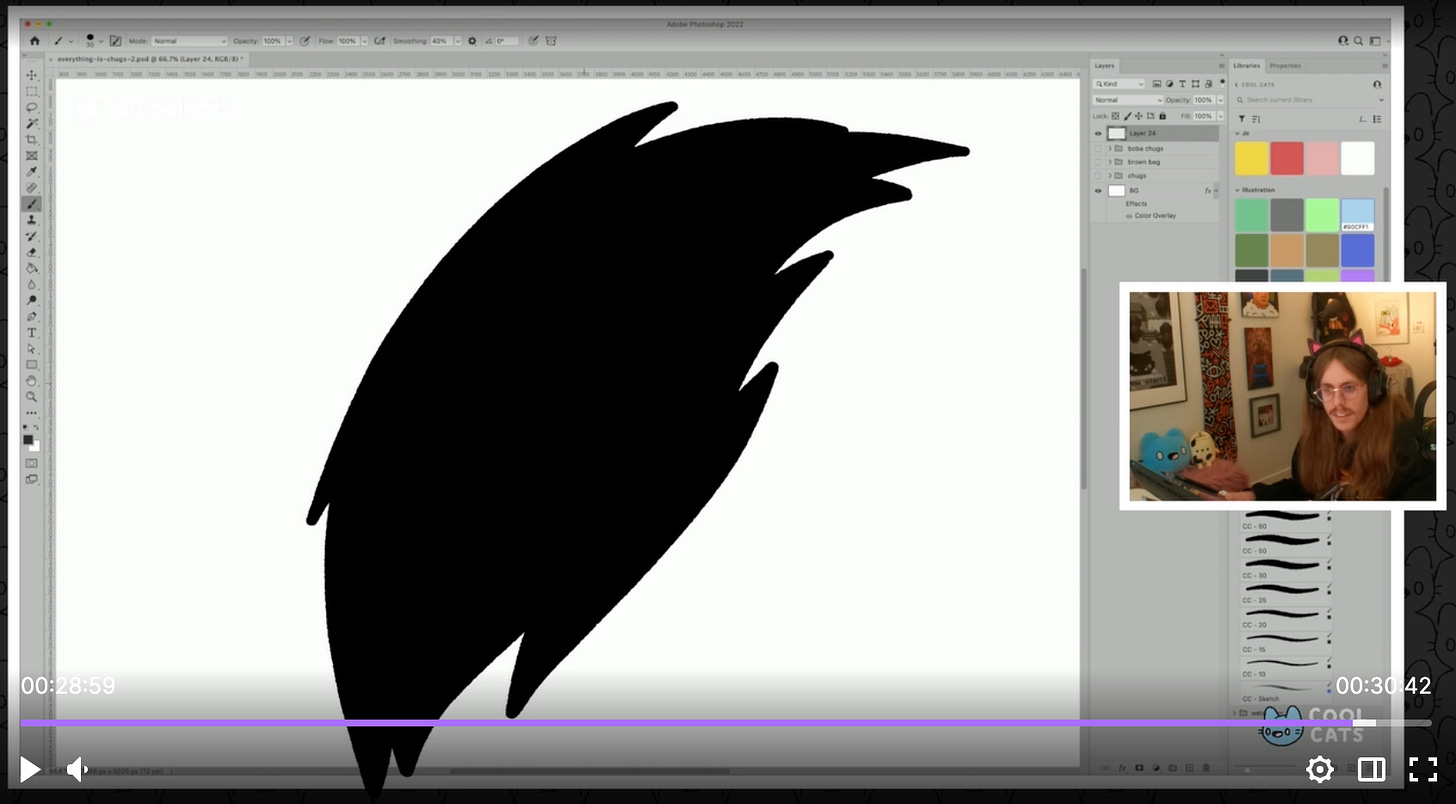Select the Frame tool
This screenshot has height=804, width=1456.
pos(32,155)
